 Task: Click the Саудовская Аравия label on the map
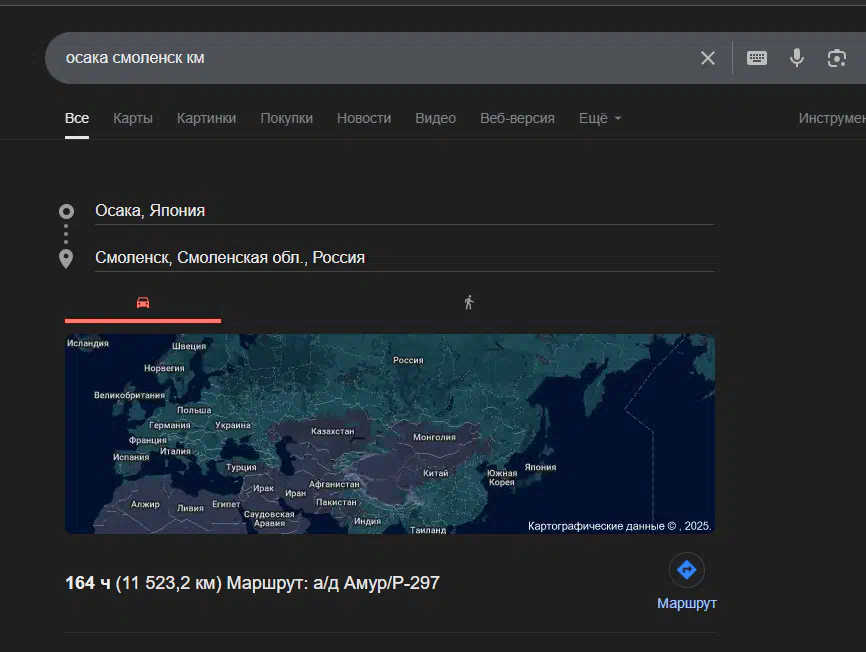click(x=269, y=518)
